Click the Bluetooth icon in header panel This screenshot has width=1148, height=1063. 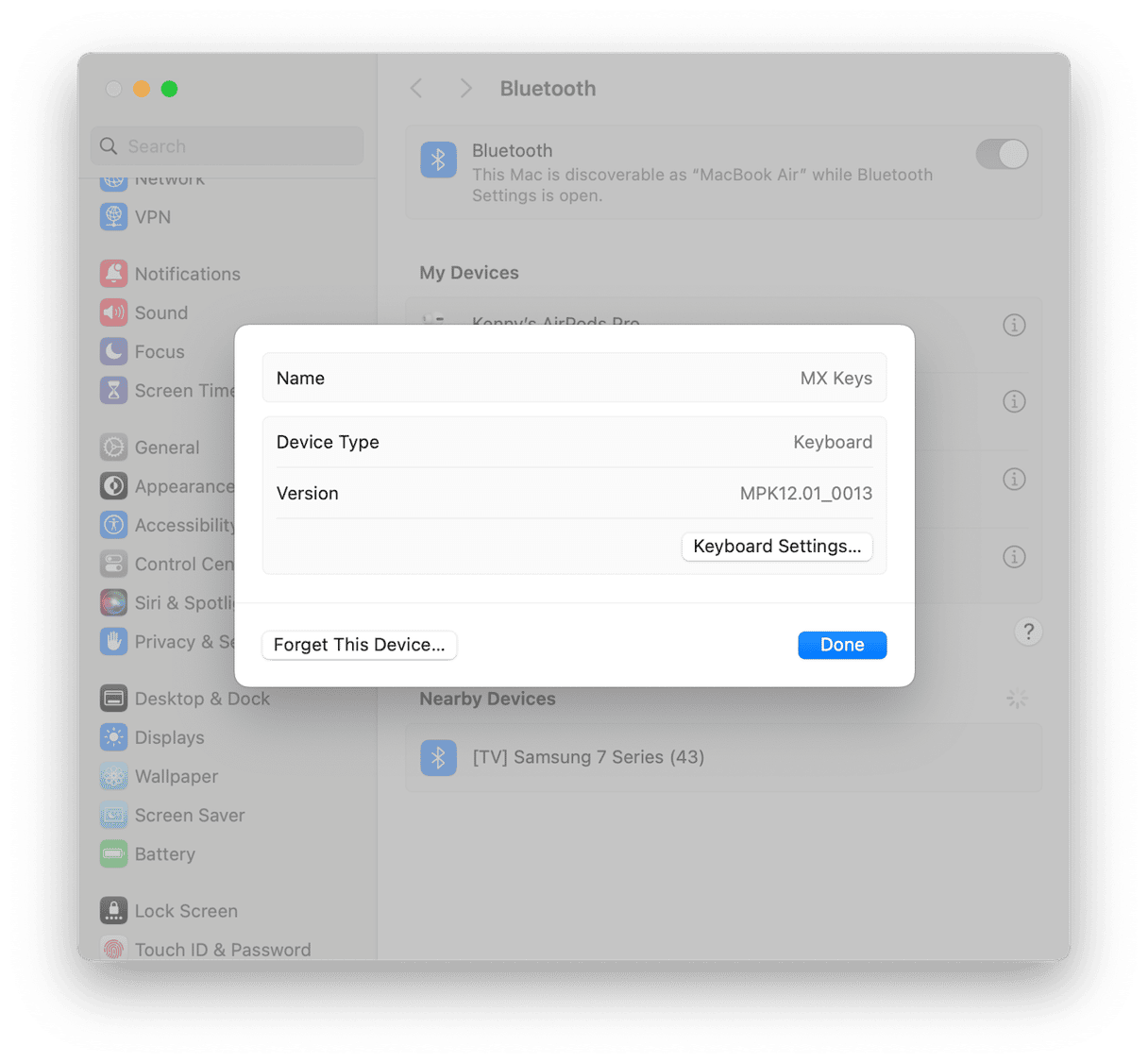(438, 160)
